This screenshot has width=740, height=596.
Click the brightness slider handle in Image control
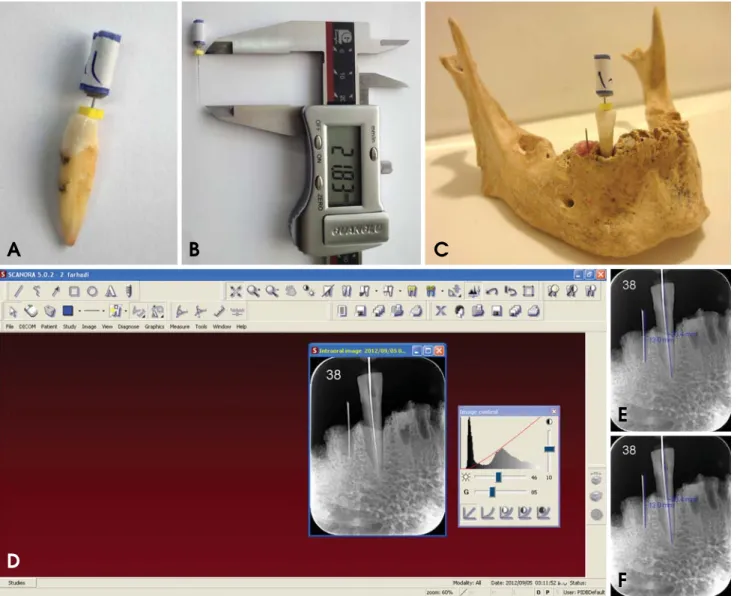498,477
